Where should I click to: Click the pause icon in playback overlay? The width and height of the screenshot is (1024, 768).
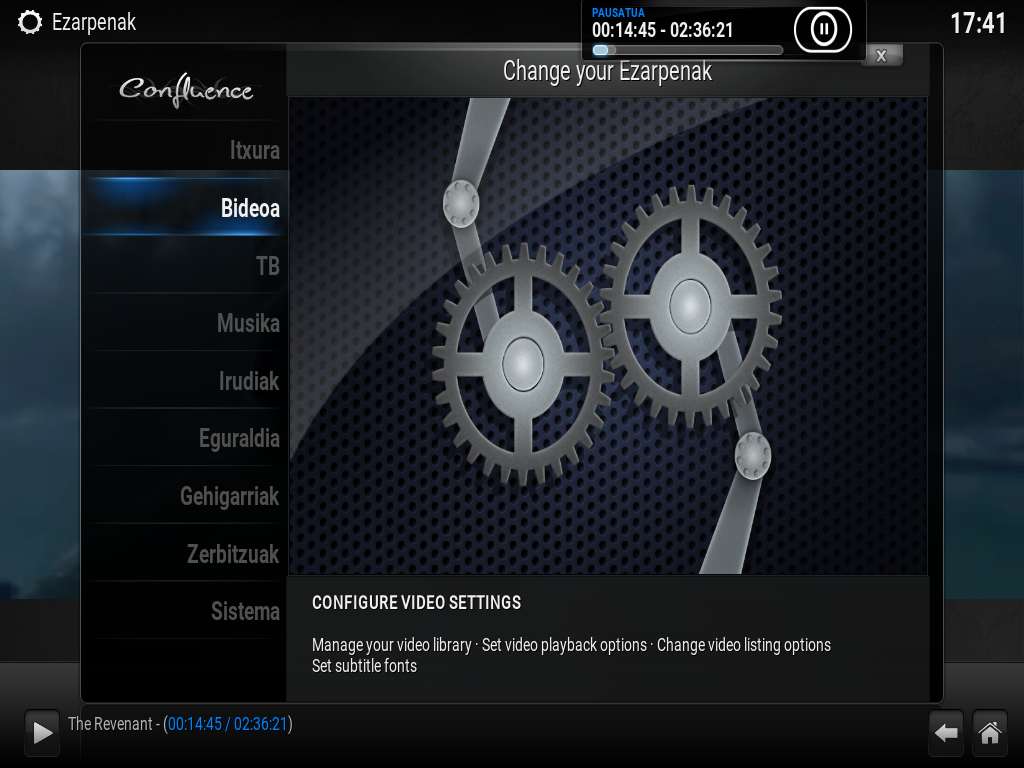click(x=823, y=29)
